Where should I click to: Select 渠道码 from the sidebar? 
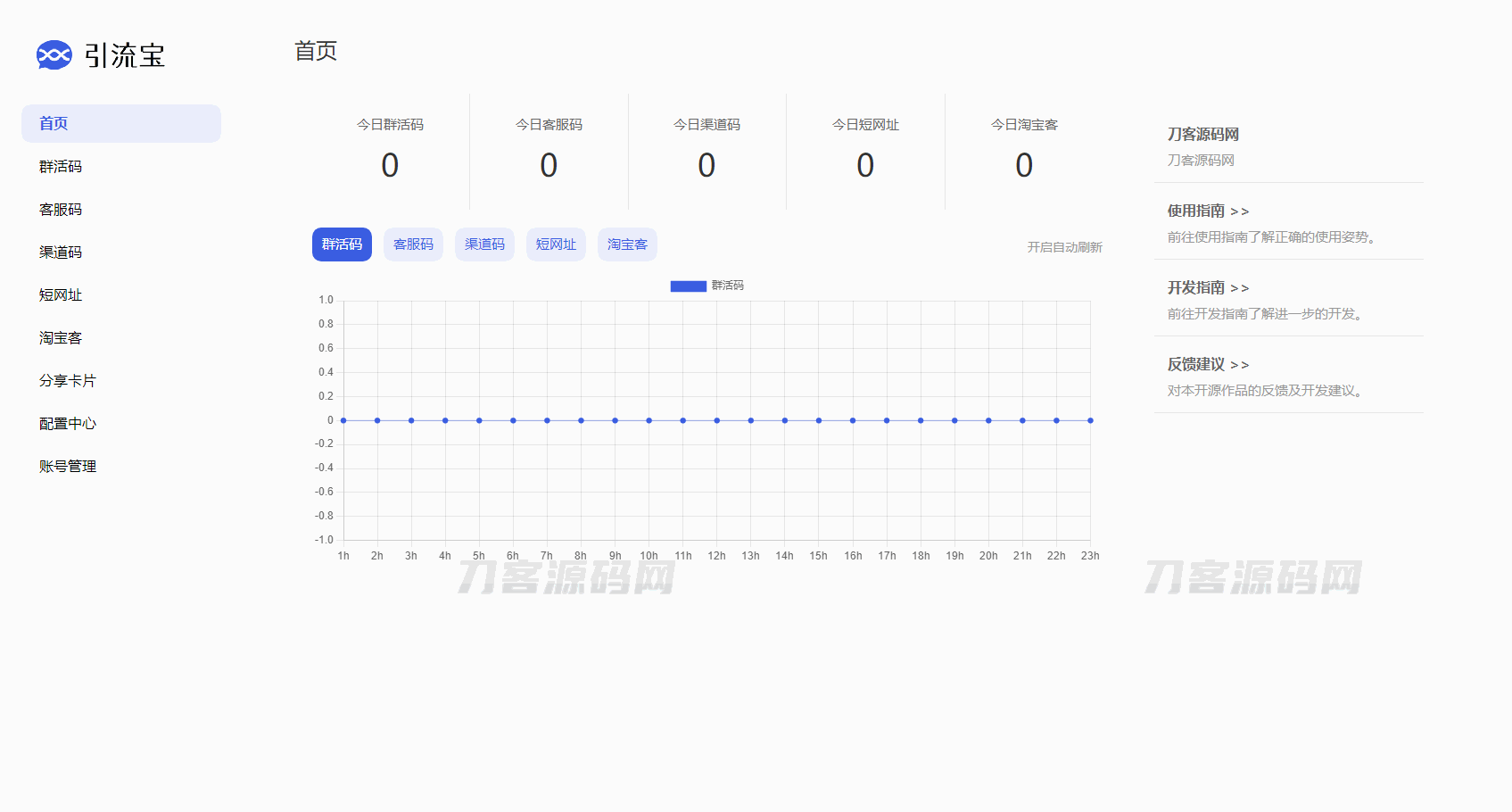[x=61, y=253]
